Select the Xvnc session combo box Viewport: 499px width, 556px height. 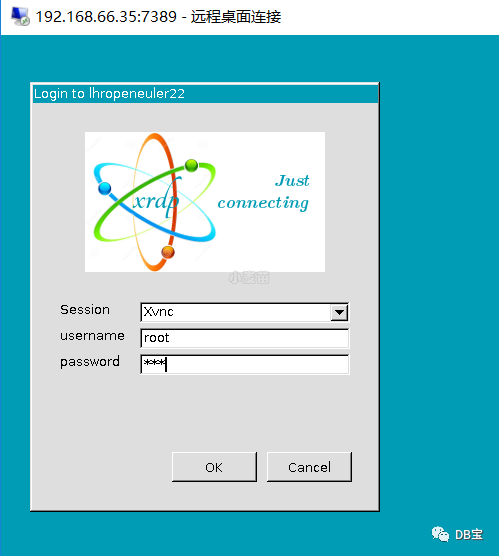coord(245,312)
